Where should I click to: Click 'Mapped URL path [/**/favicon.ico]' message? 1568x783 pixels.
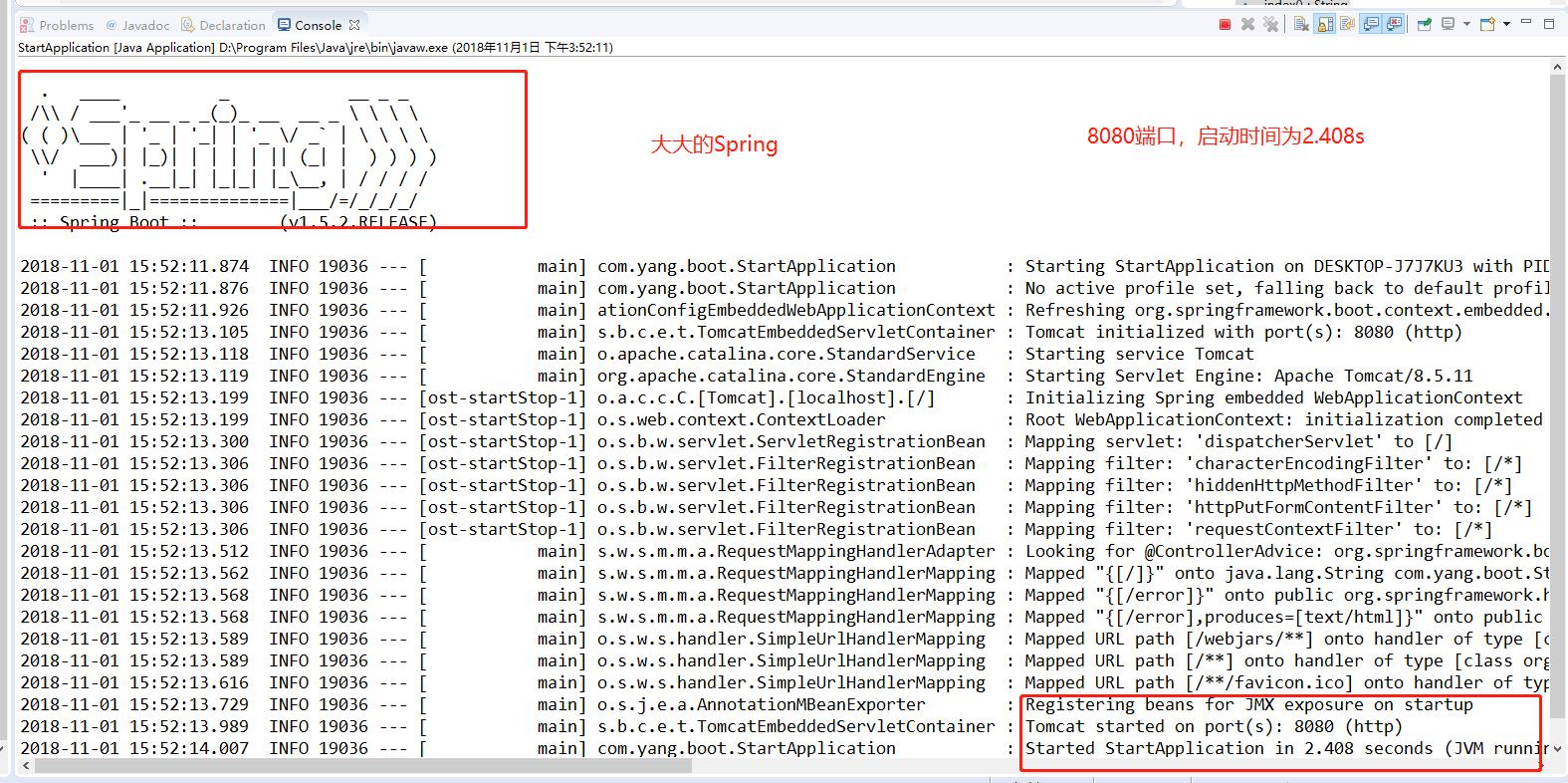tap(1287, 682)
